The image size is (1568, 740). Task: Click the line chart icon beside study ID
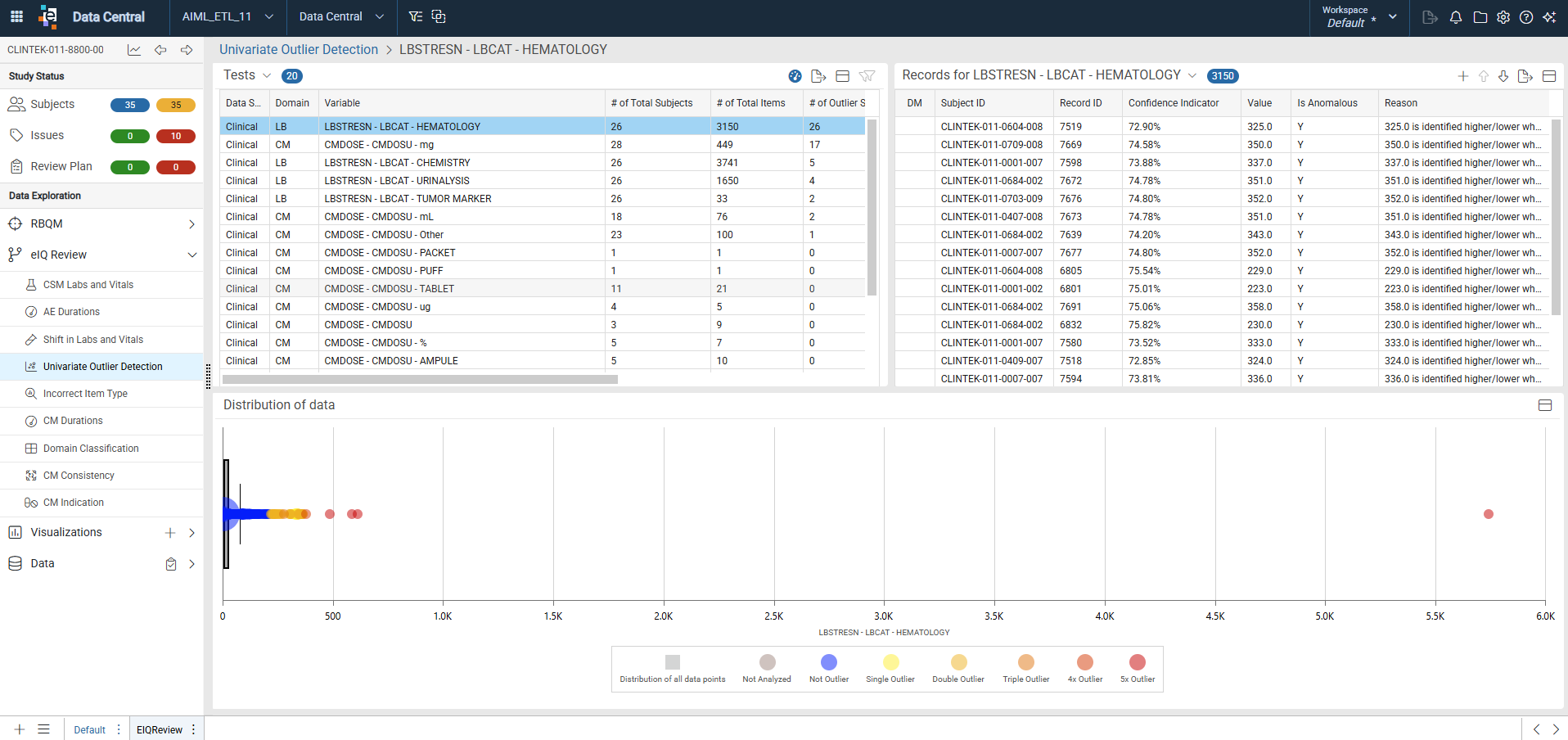tap(134, 50)
